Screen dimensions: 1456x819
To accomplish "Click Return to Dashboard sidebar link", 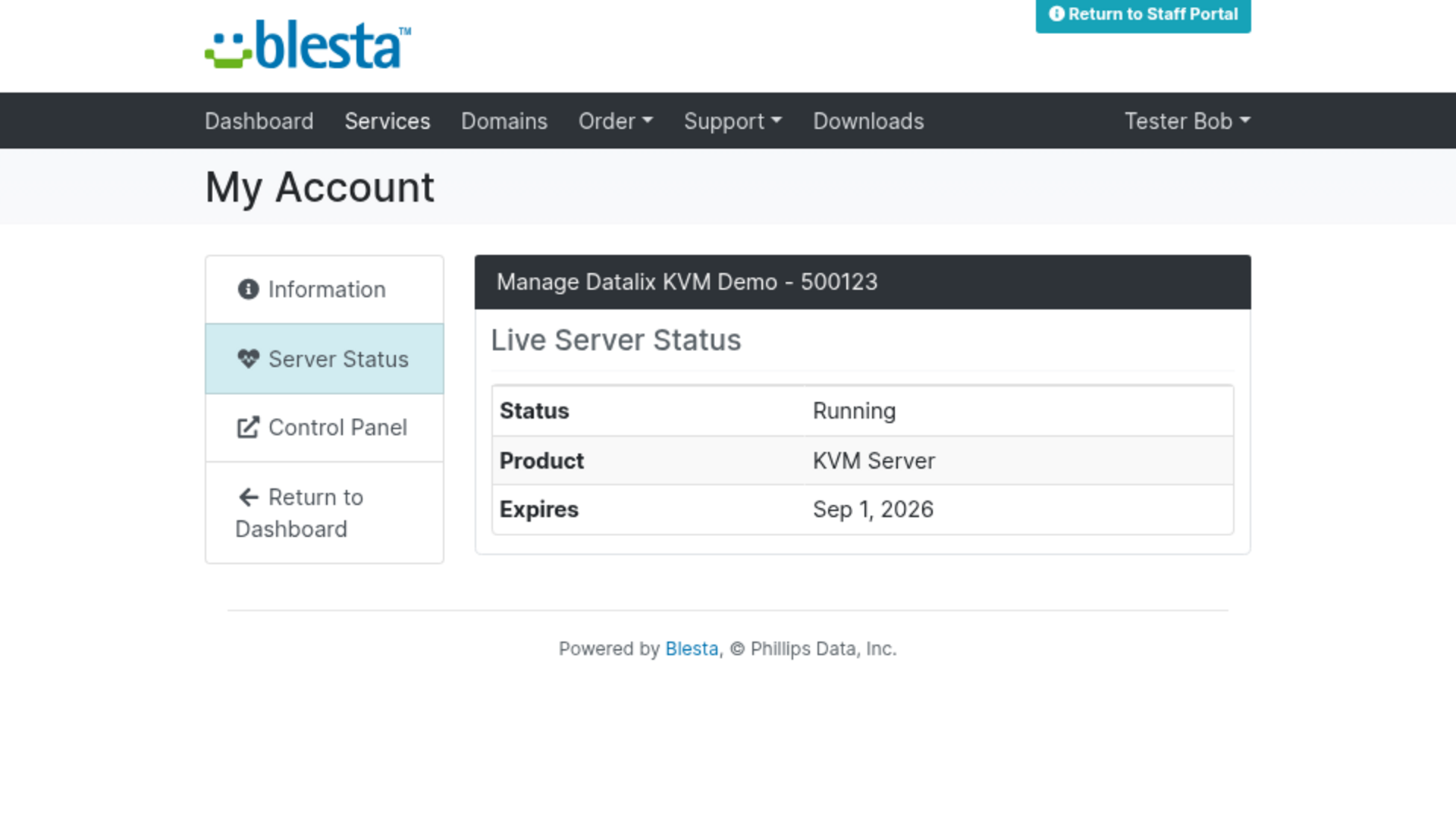I will 325,513.
